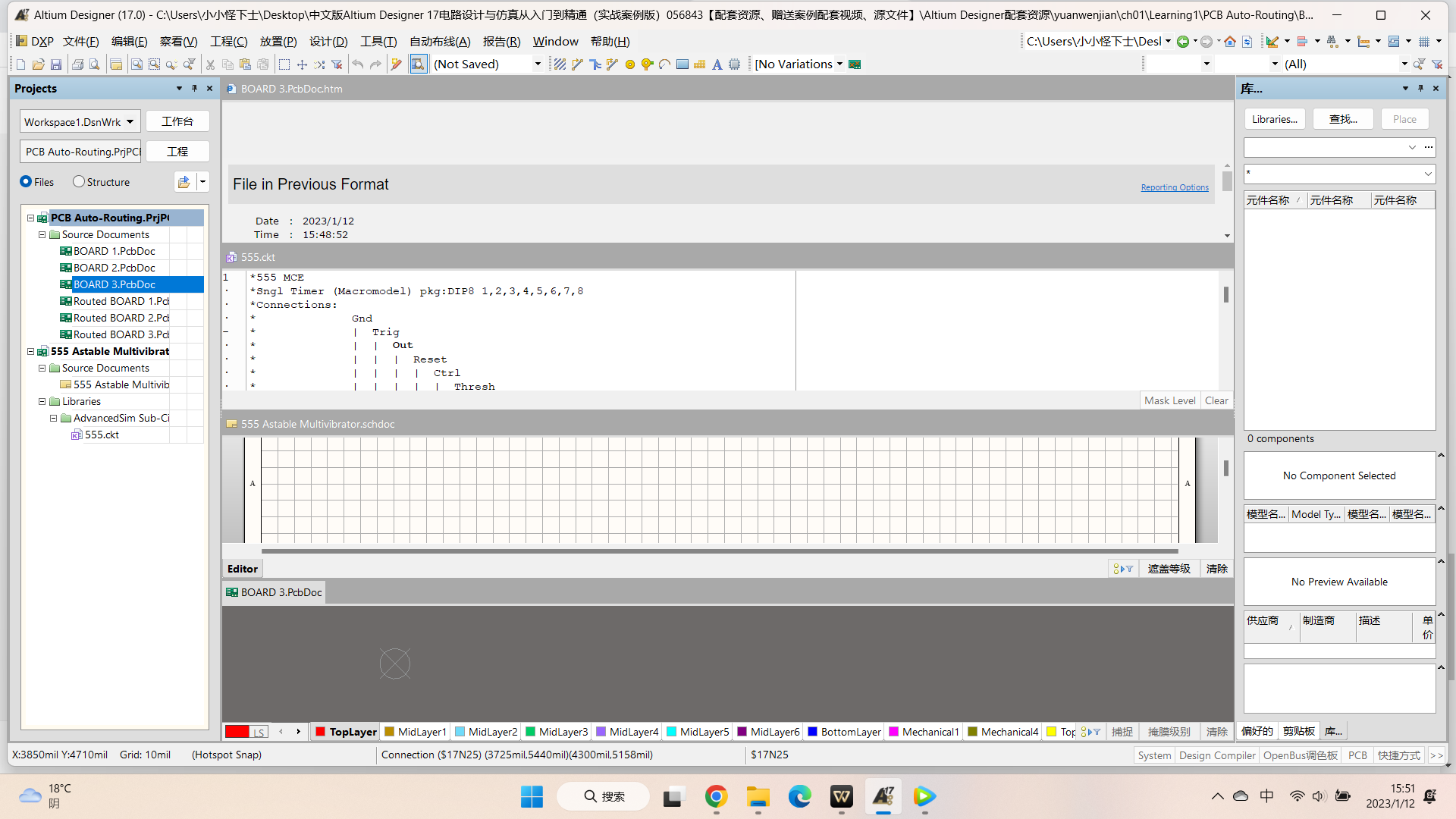Open the Reporting Options link

[1175, 187]
